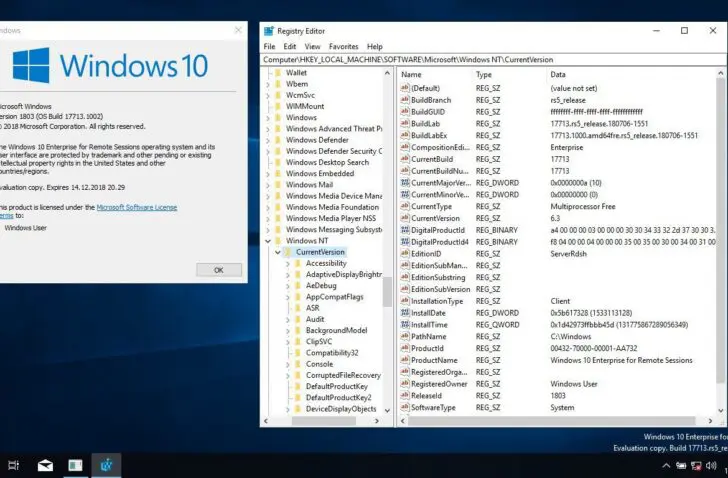Click the ProductName string value icon

405,360
